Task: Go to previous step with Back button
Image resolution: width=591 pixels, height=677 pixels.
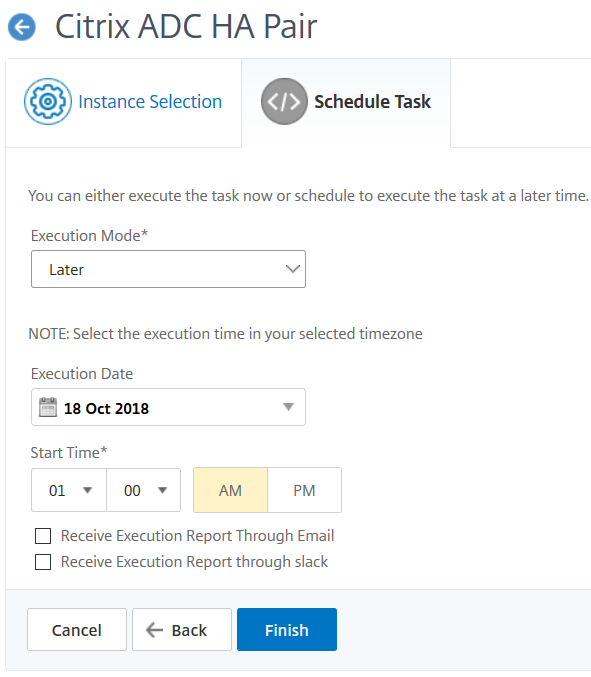Action: (x=182, y=630)
